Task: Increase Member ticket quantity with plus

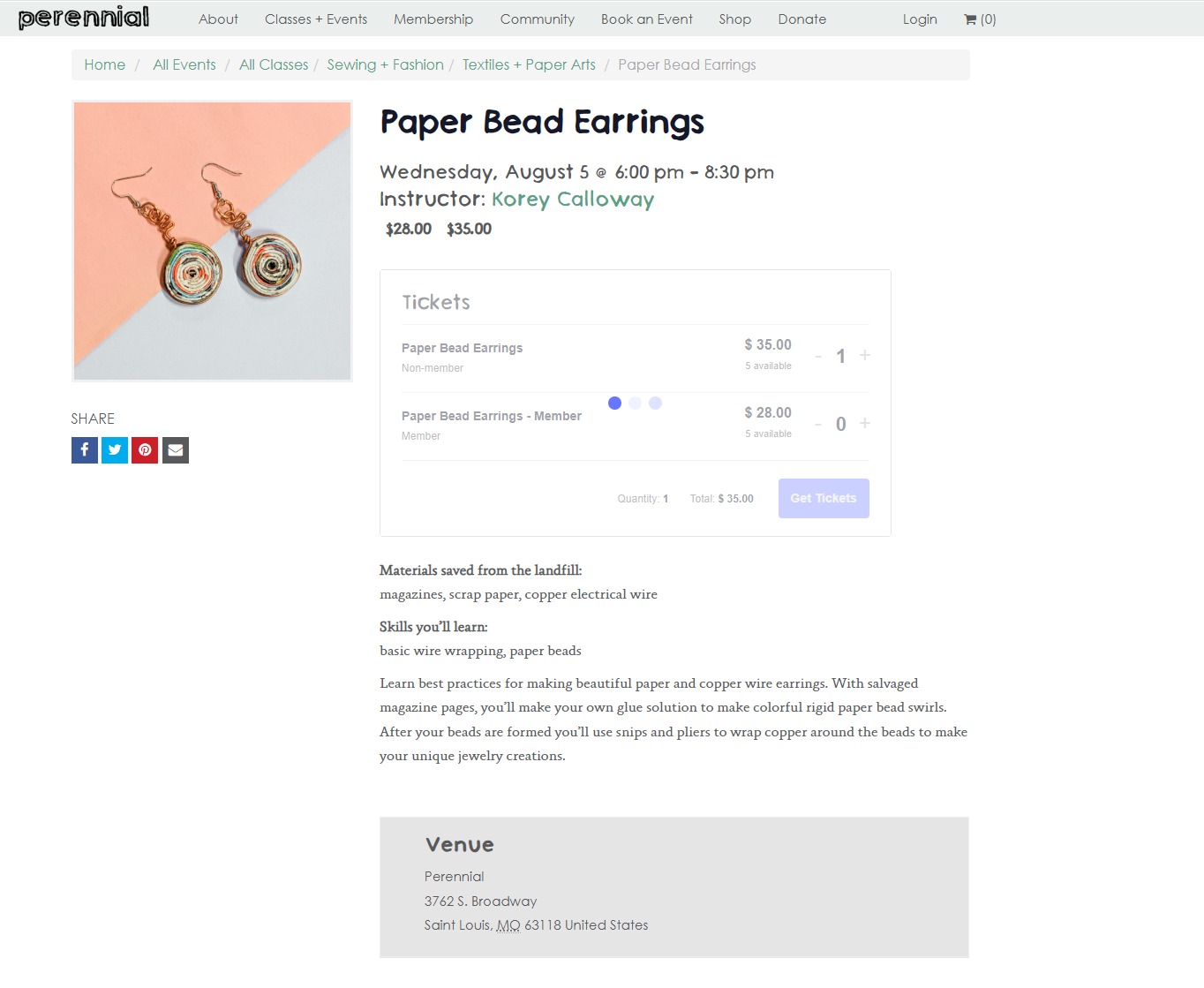Action: pos(865,423)
